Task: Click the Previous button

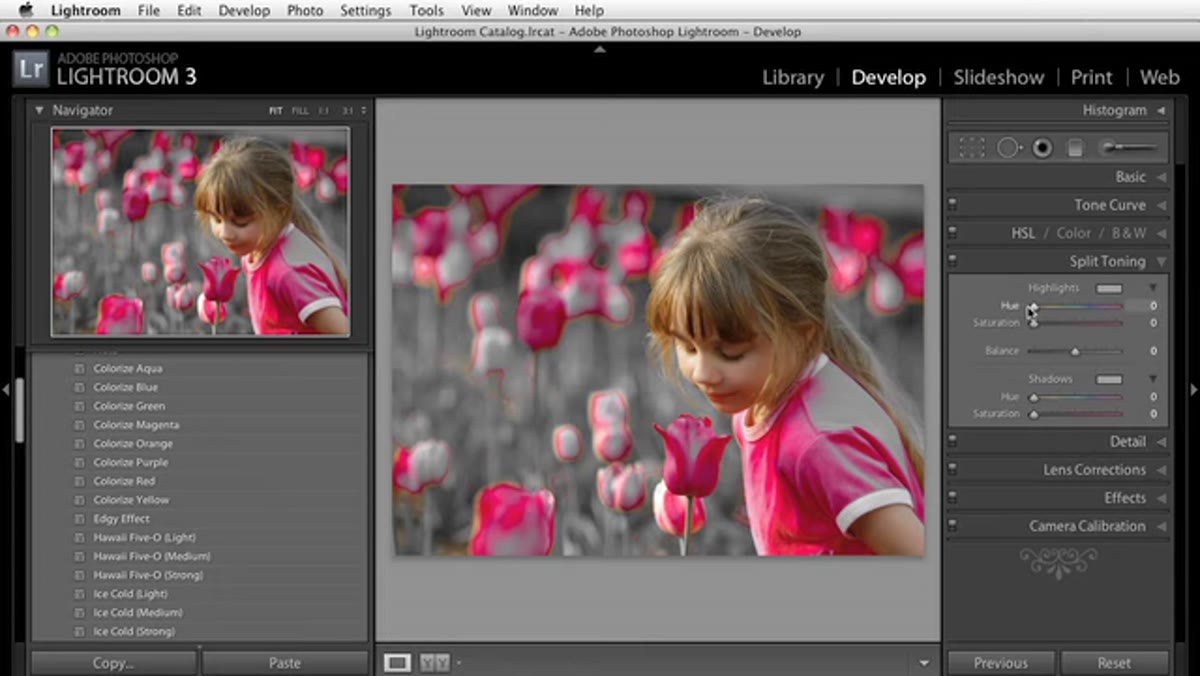Action: [x=1001, y=663]
